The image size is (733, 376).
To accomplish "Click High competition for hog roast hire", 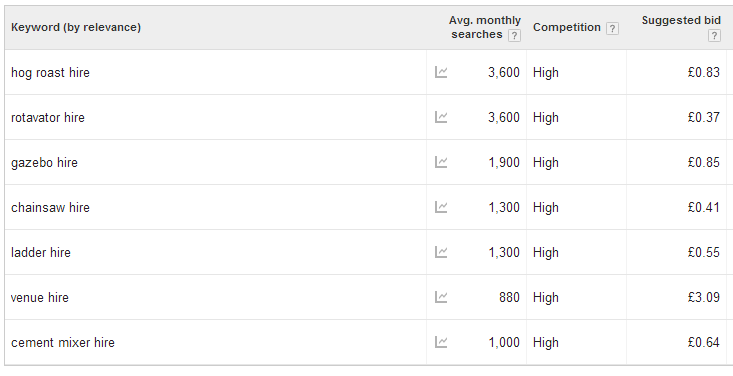I will [x=546, y=73].
